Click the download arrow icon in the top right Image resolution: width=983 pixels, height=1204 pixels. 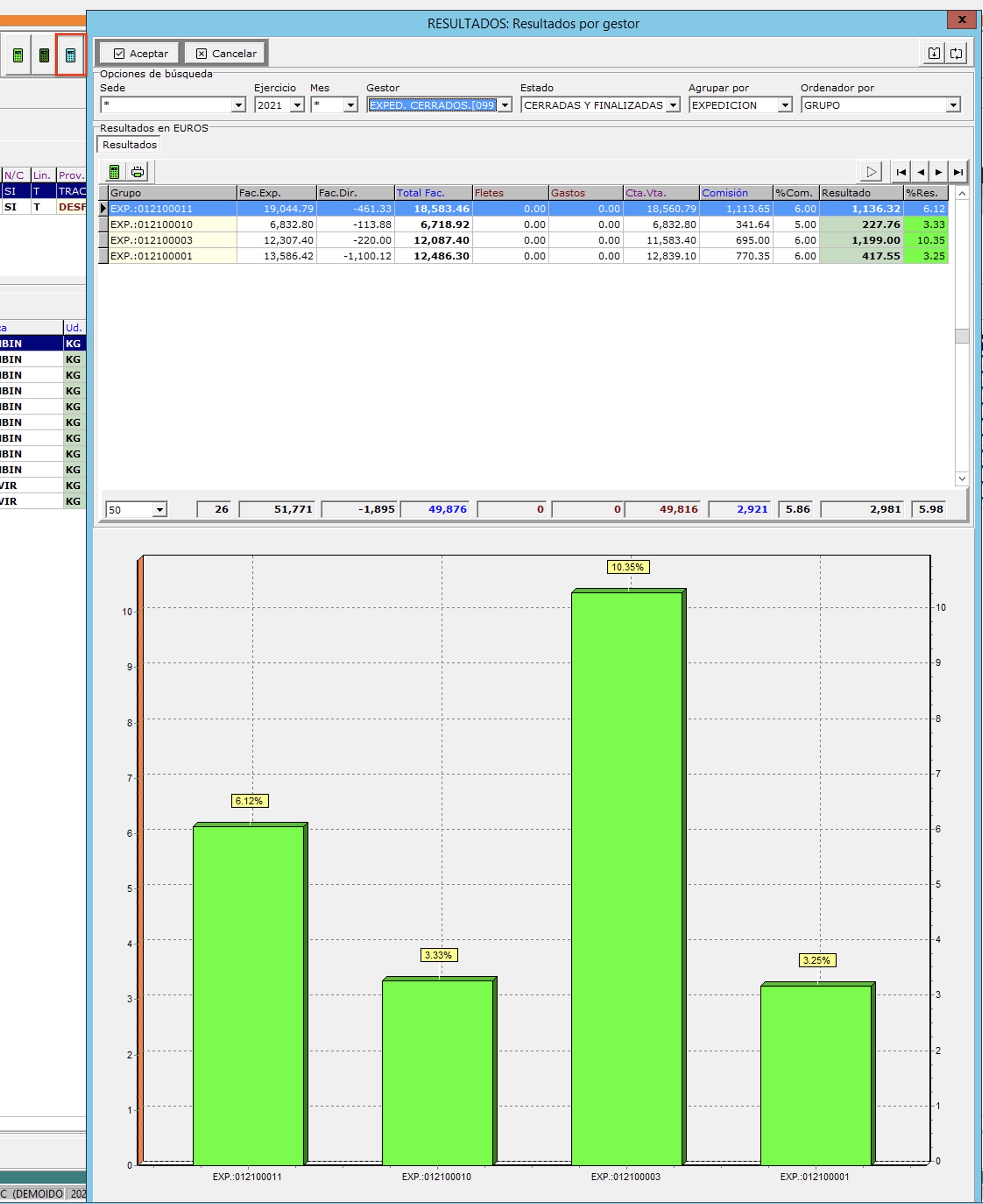934,53
